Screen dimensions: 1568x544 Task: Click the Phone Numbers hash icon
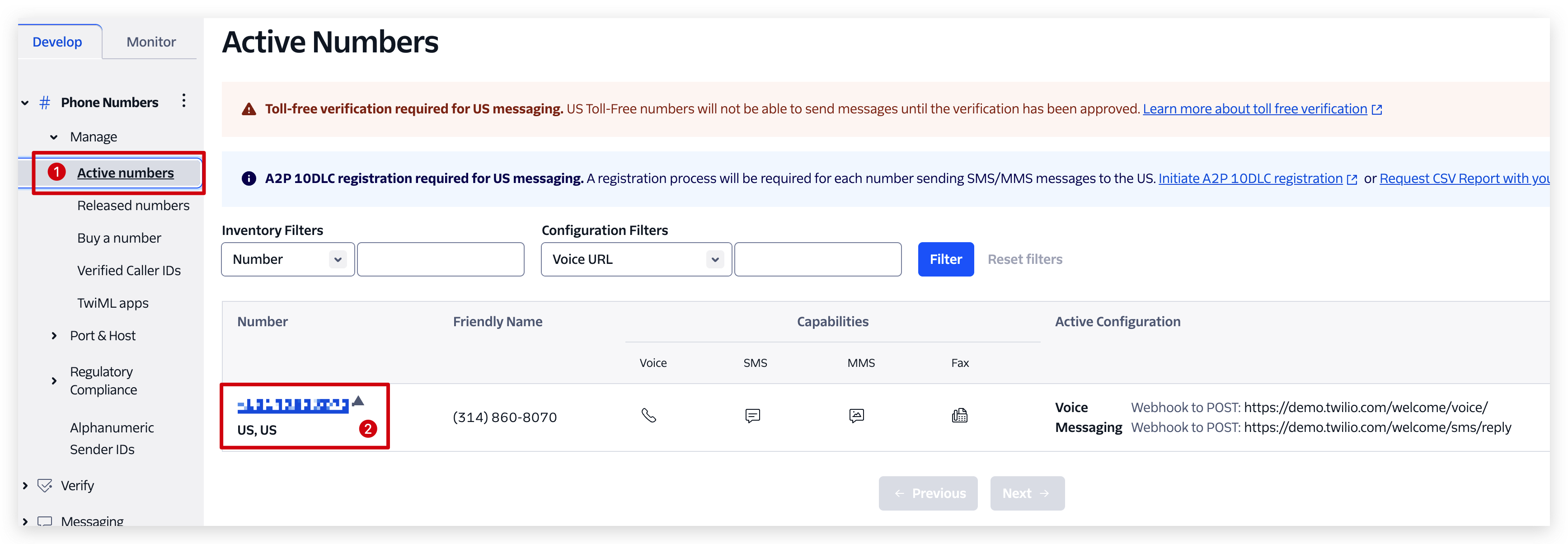(x=44, y=102)
